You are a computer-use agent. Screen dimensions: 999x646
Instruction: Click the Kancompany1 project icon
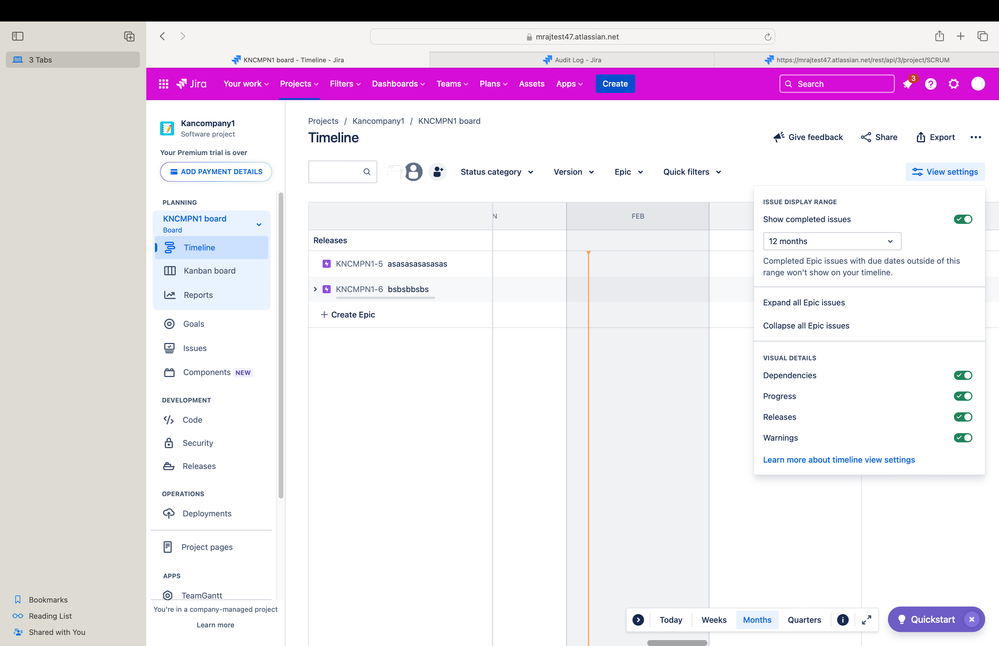click(167, 128)
